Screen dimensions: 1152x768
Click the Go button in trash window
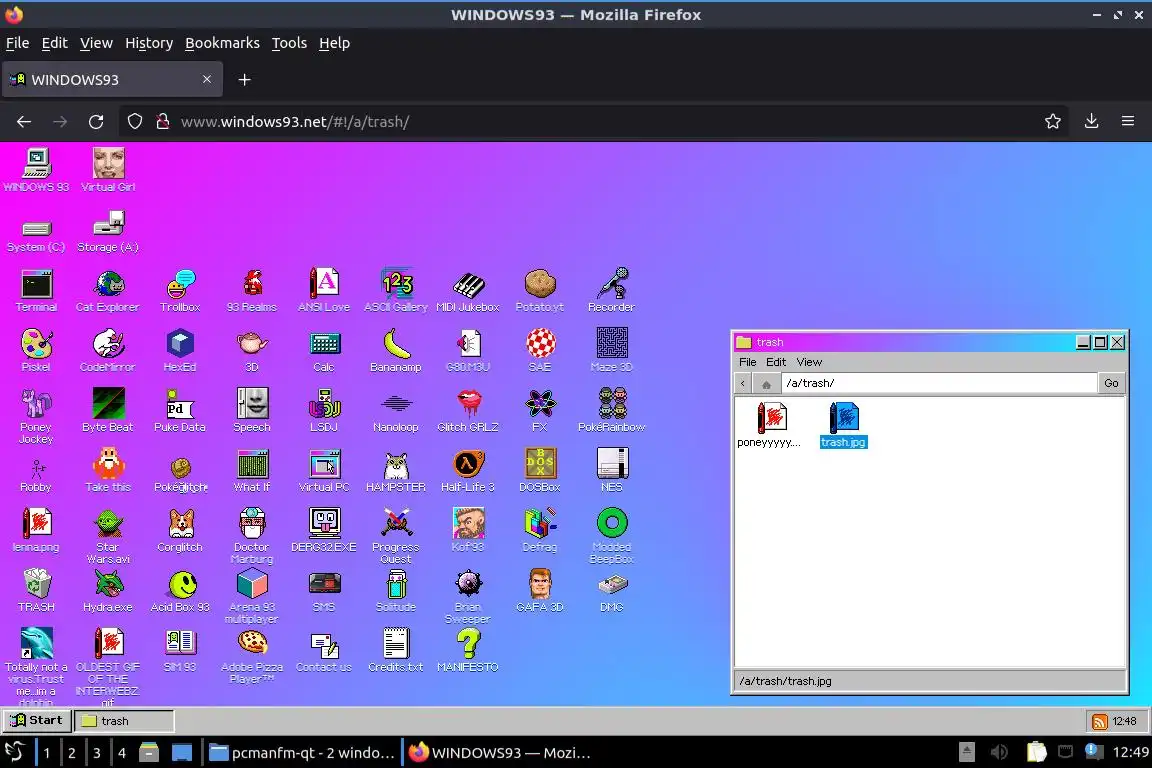pos(1111,384)
